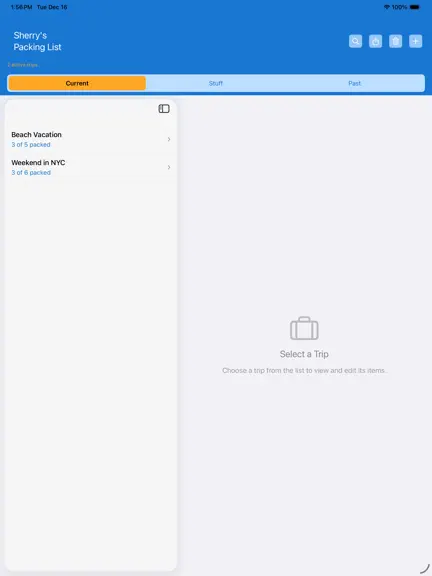Click '3 of 6 packed' progress text
Screen dimensions: 432x576
click(31, 173)
